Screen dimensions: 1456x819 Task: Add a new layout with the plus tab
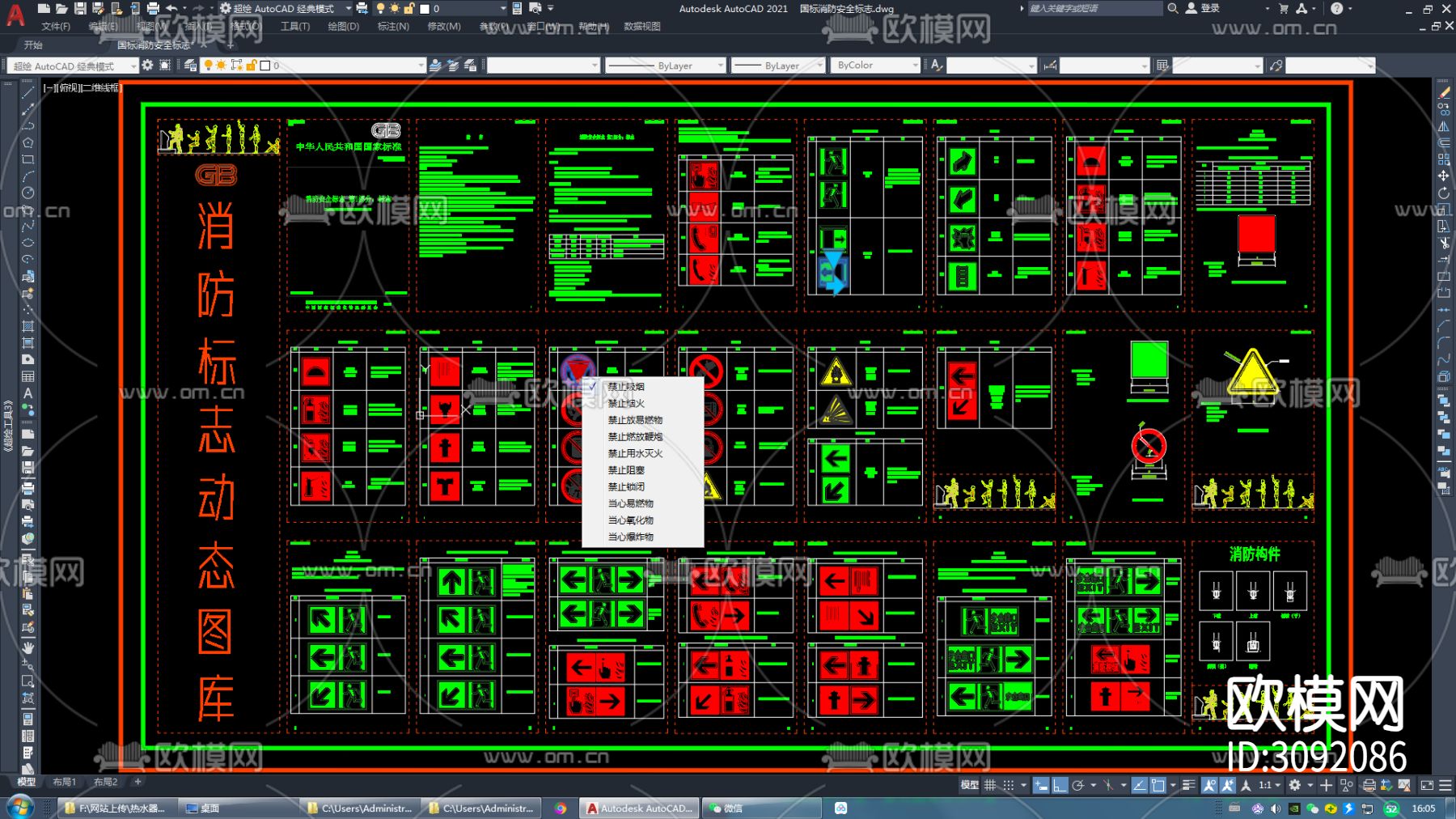(x=138, y=783)
